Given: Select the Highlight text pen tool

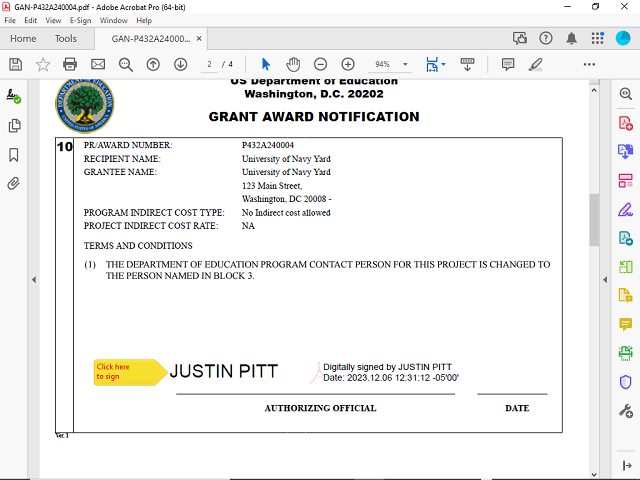Looking at the screenshot, I should [535, 64].
